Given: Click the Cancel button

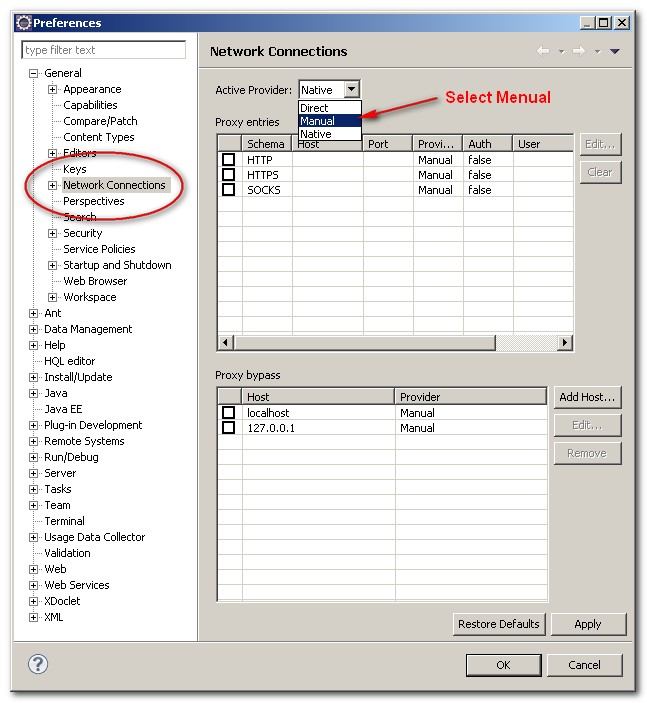Looking at the screenshot, I should pyautogui.click(x=584, y=665).
